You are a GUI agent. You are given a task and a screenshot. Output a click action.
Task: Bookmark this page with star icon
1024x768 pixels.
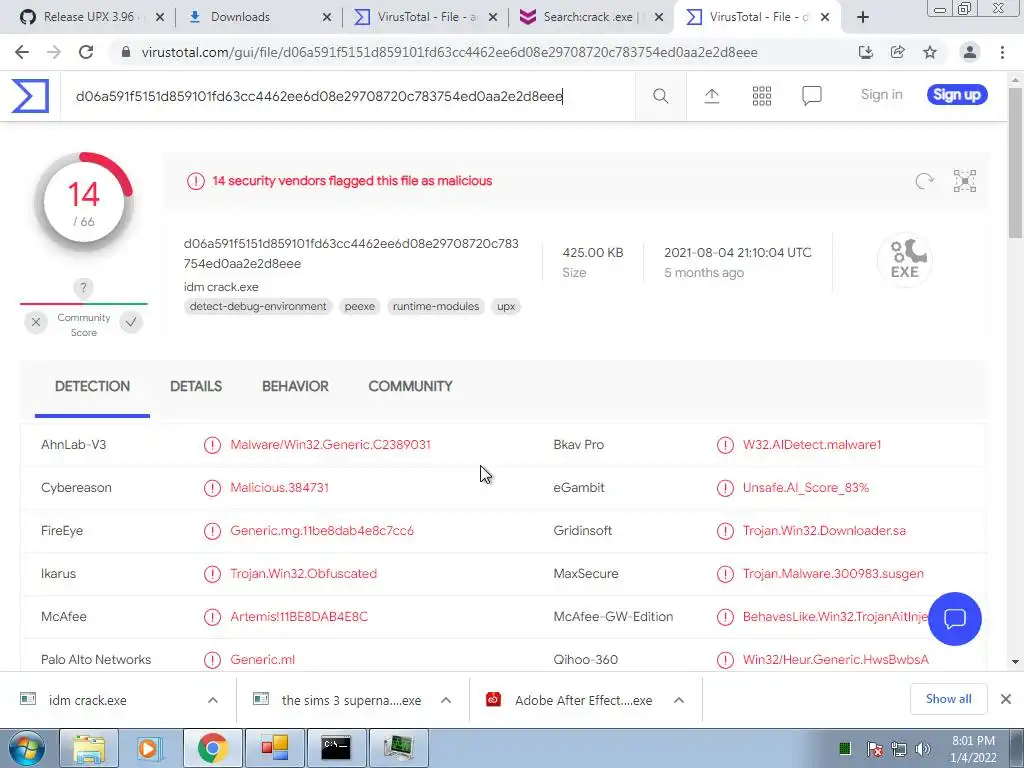930,52
